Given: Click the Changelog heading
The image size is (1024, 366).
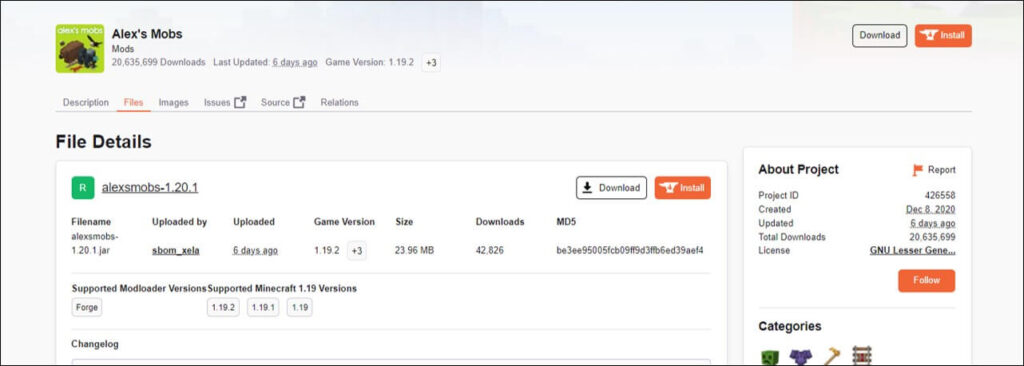Looking at the screenshot, I should pos(95,344).
